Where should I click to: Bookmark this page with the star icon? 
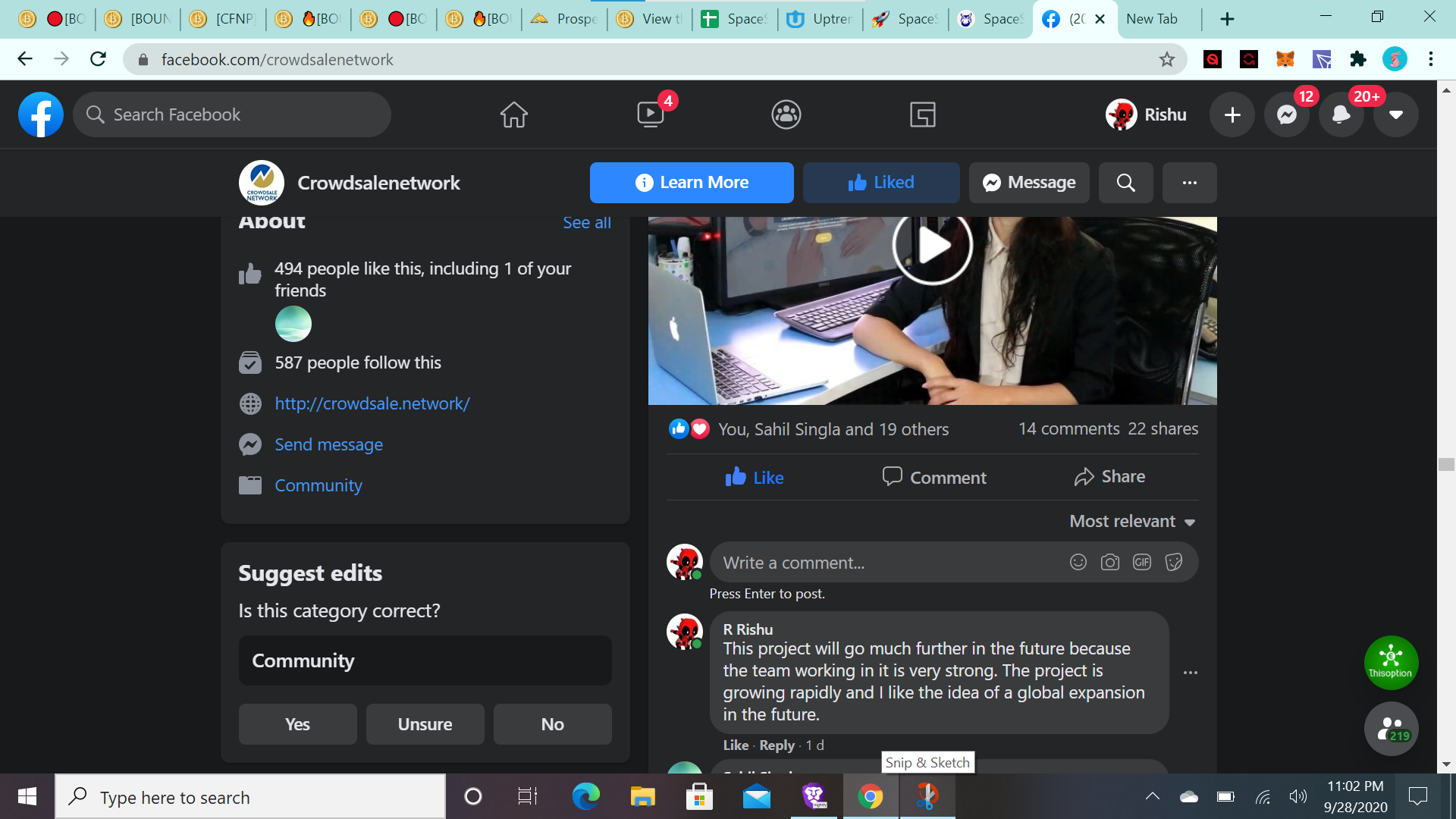click(x=1167, y=59)
